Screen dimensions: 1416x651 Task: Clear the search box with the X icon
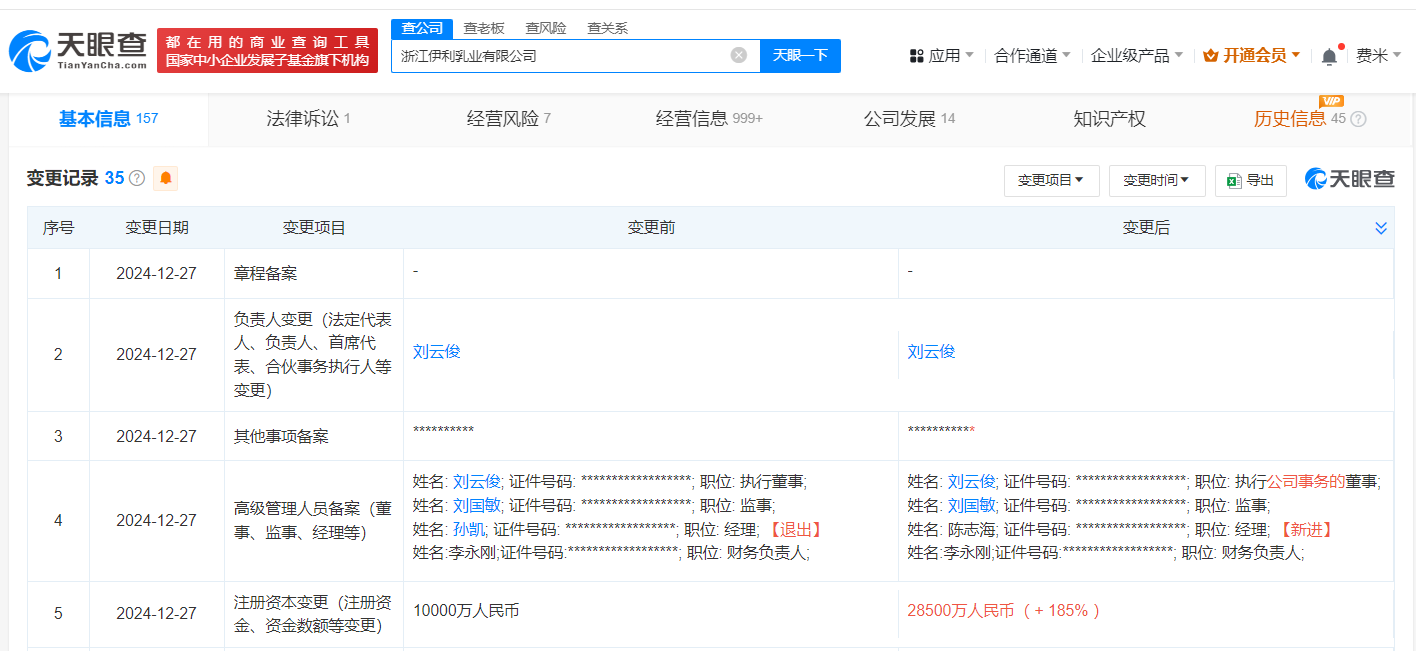tap(739, 55)
